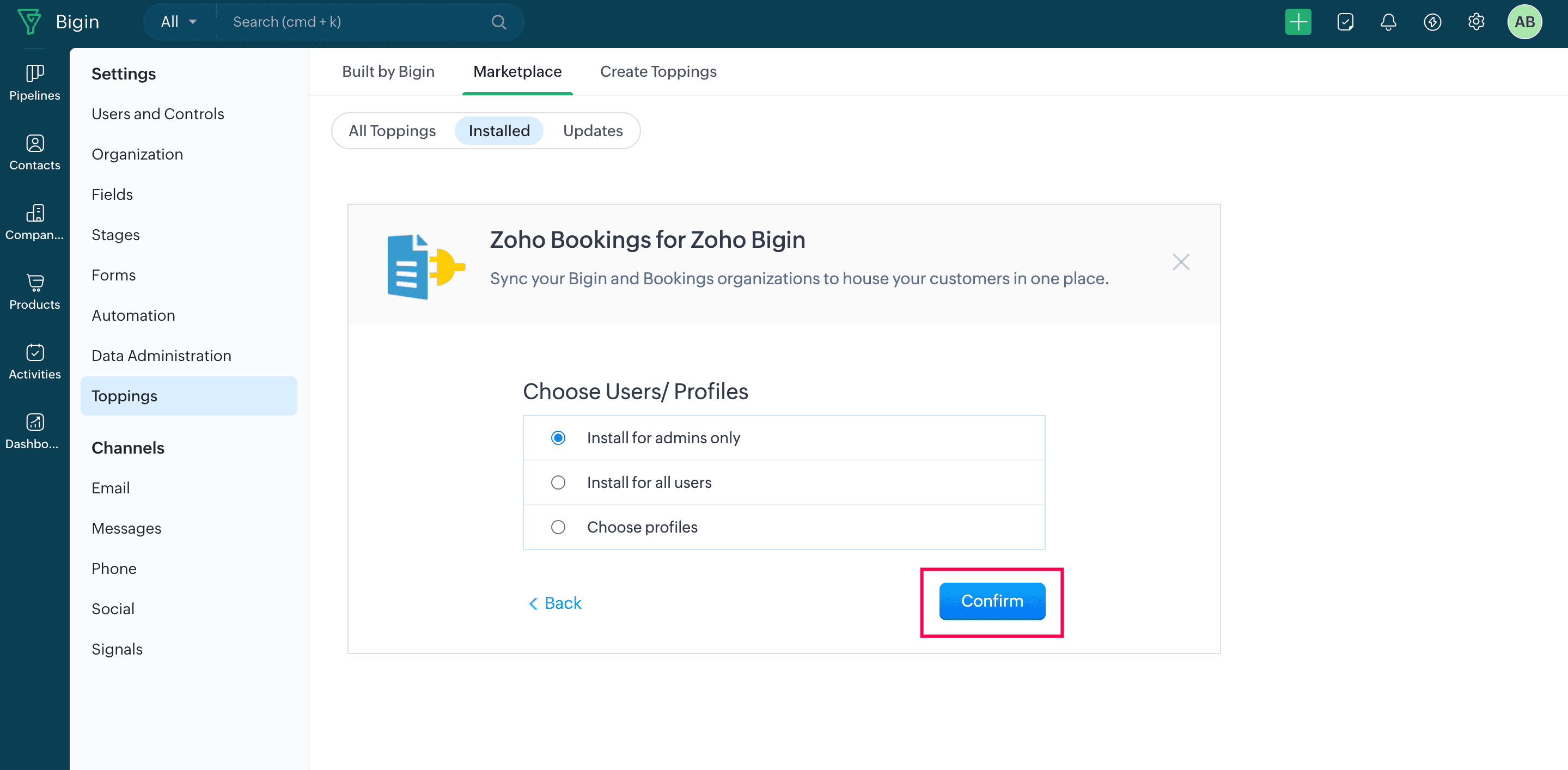Open the Create Toppings tab
The height and width of the screenshot is (770, 1568).
tap(658, 71)
